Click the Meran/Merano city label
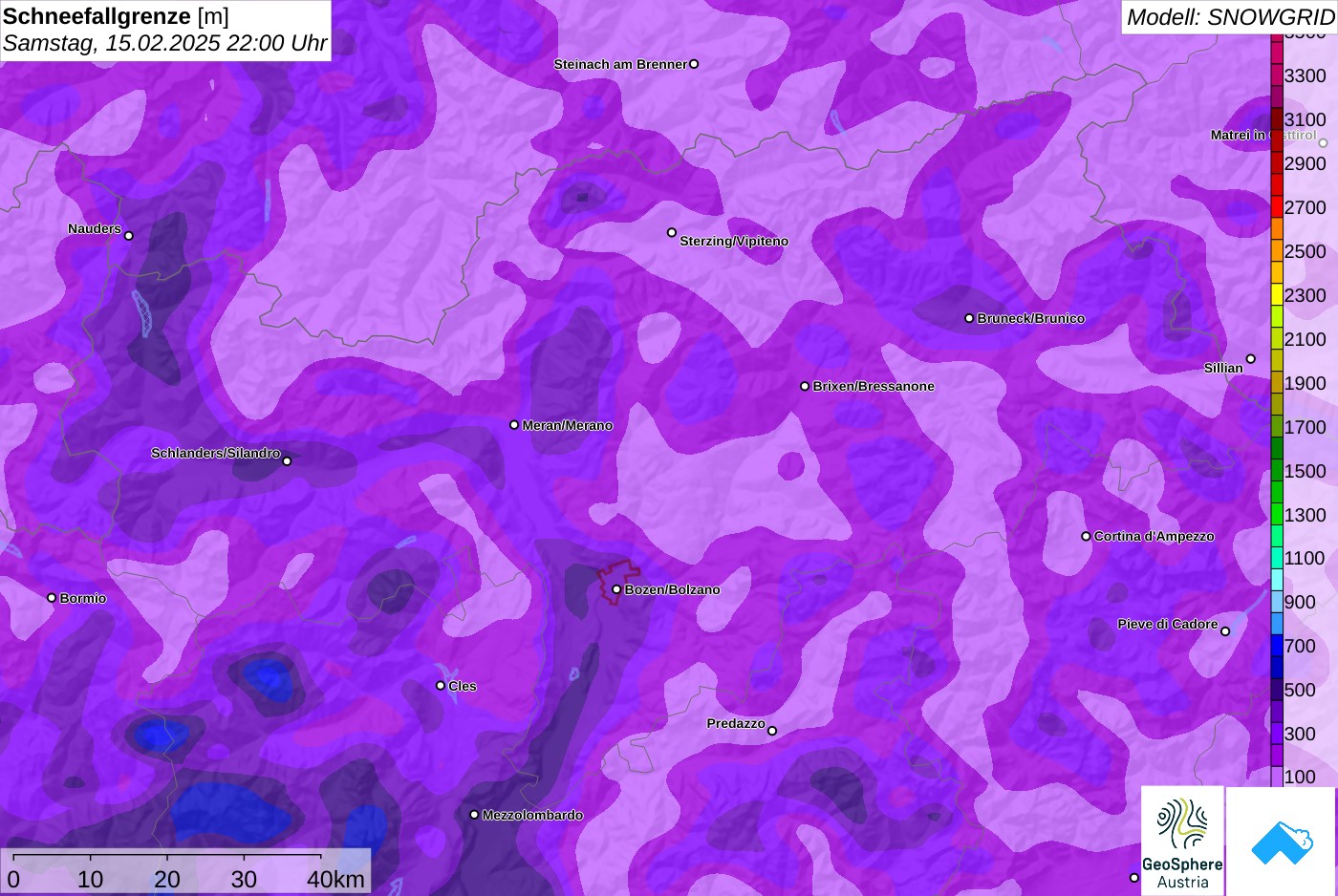The height and width of the screenshot is (896, 1338). [x=568, y=425]
